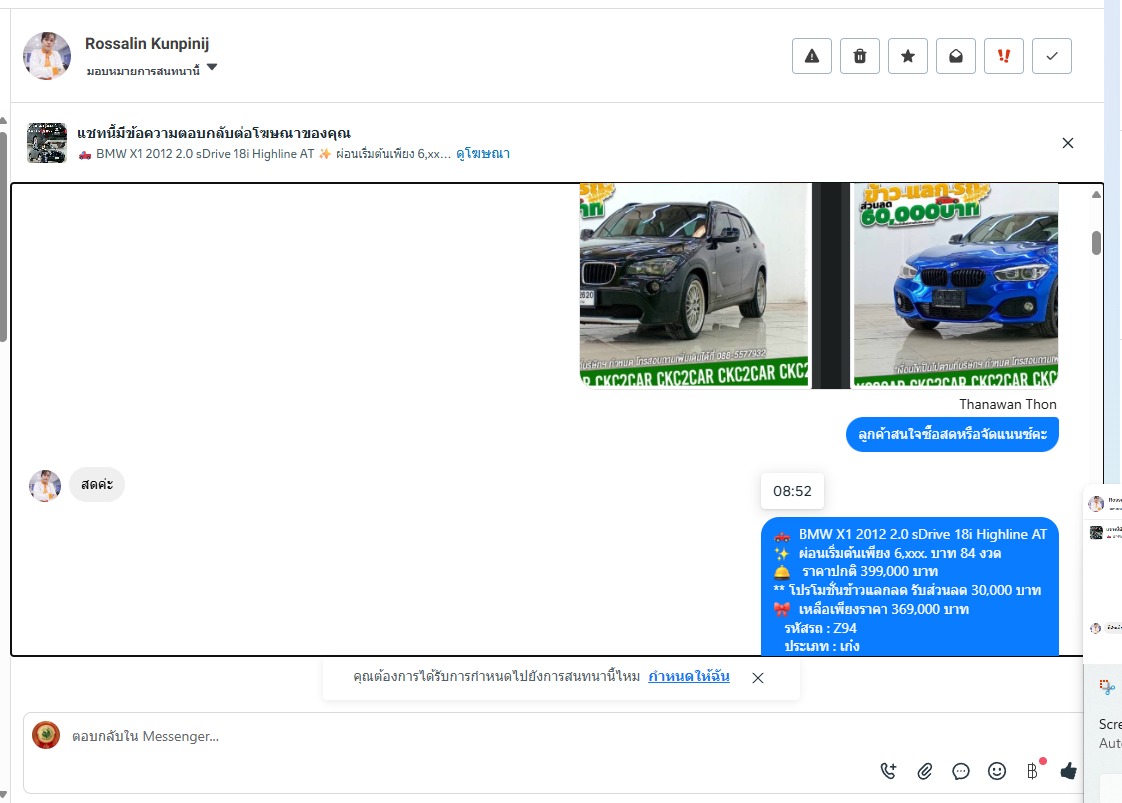Open the black BMW X1 photo

[694, 285]
